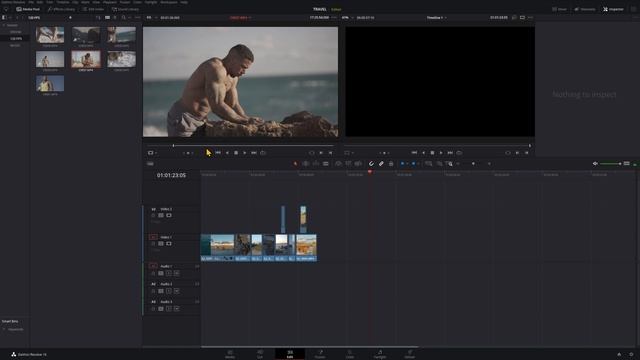Click Mark Out in the timeline viewer
The height and width of the screenshot is (360, 640).
click(527, 153)
